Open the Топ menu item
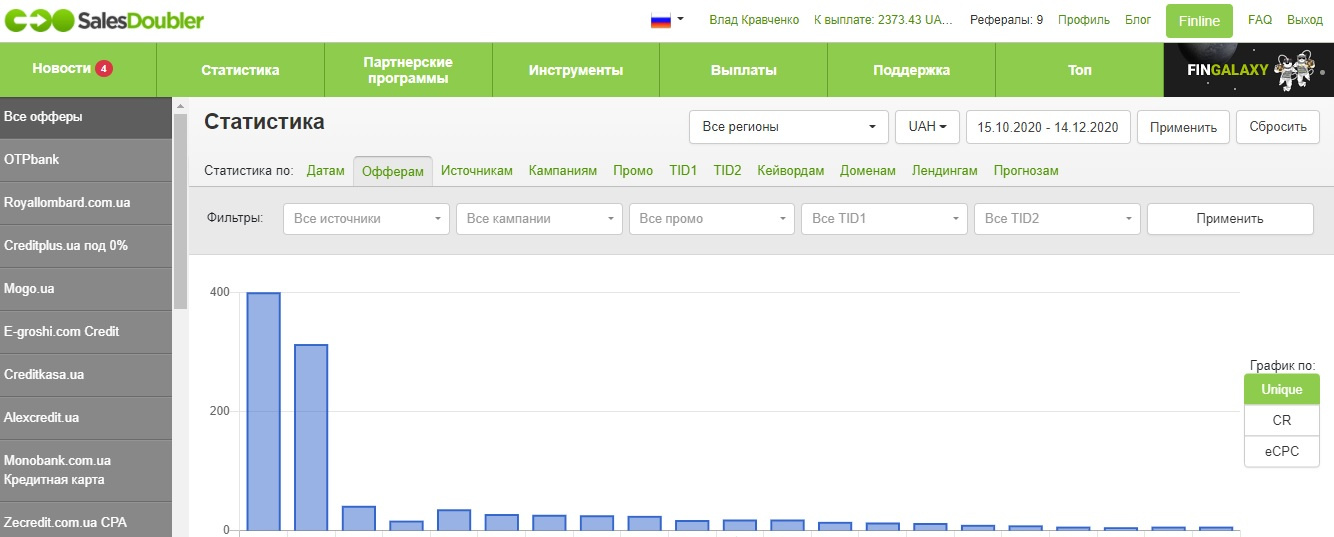 tap(1080, 70)
